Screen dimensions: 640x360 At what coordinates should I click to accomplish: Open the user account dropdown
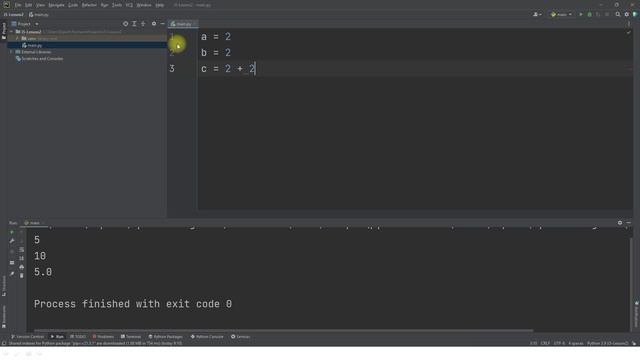(537, 14)
